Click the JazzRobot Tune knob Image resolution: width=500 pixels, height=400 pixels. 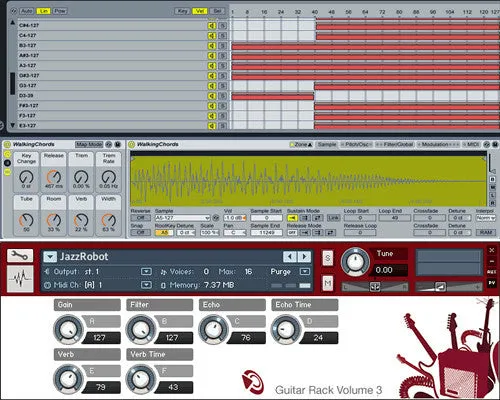[355, 262]
